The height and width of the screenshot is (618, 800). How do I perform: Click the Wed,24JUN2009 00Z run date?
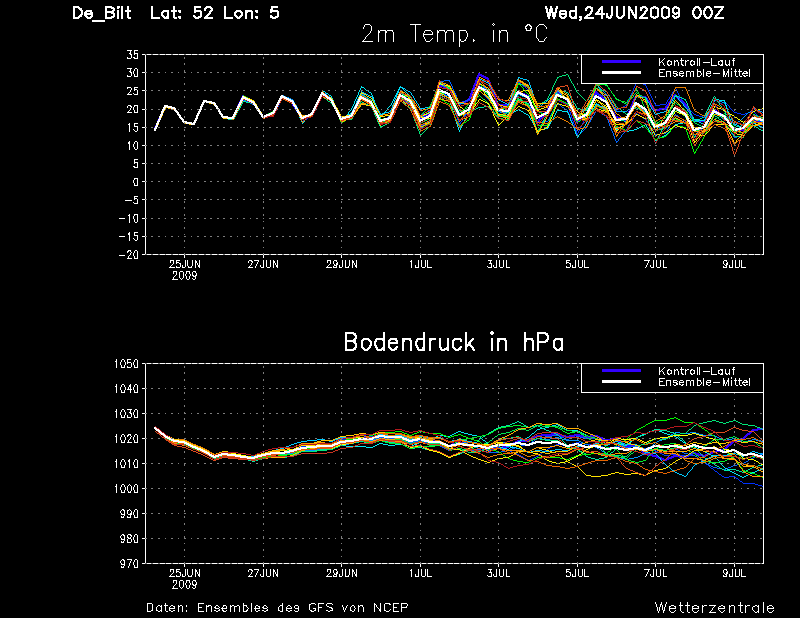point(634,13)
